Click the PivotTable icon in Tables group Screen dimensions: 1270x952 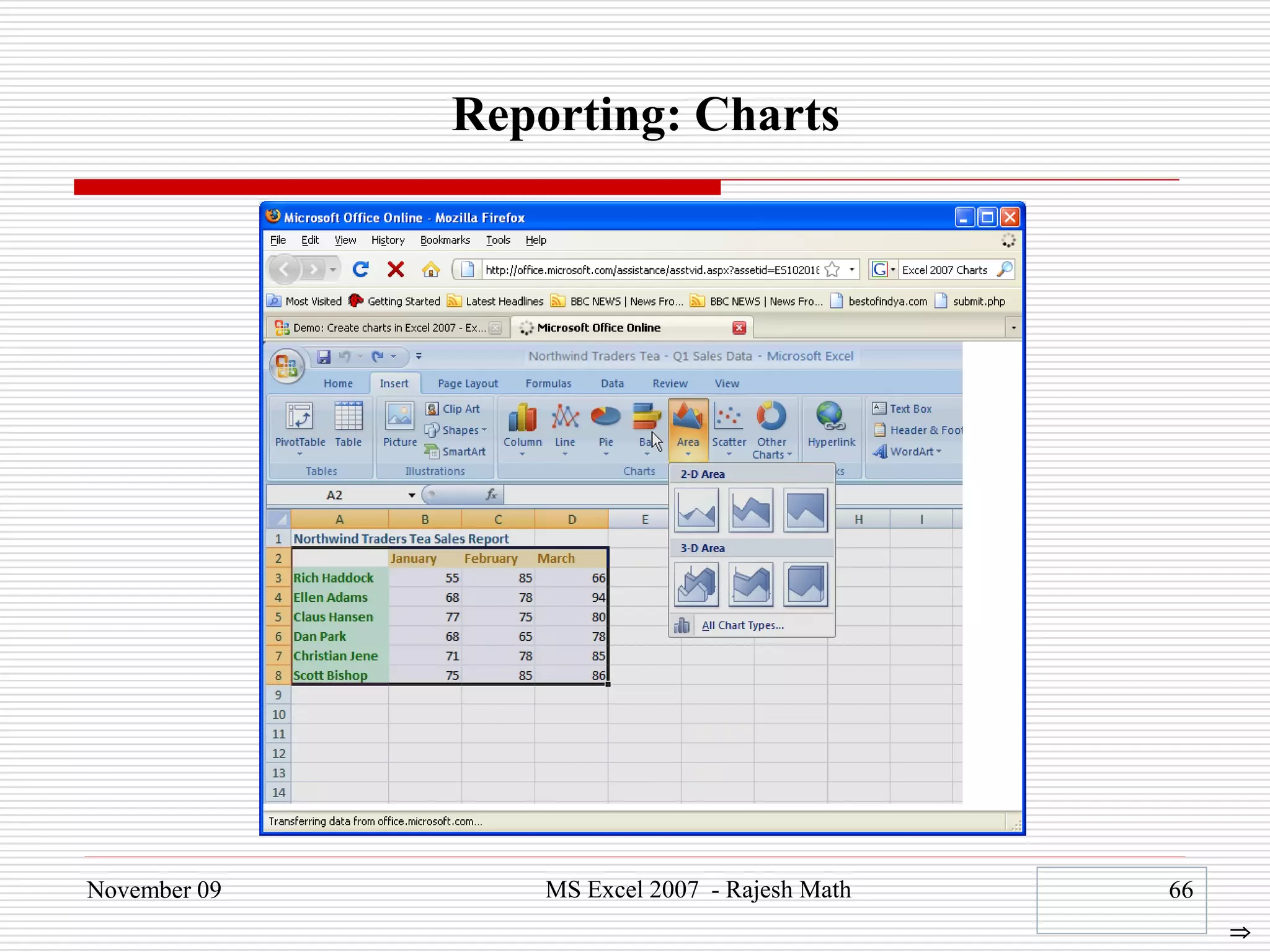(300, 428)
